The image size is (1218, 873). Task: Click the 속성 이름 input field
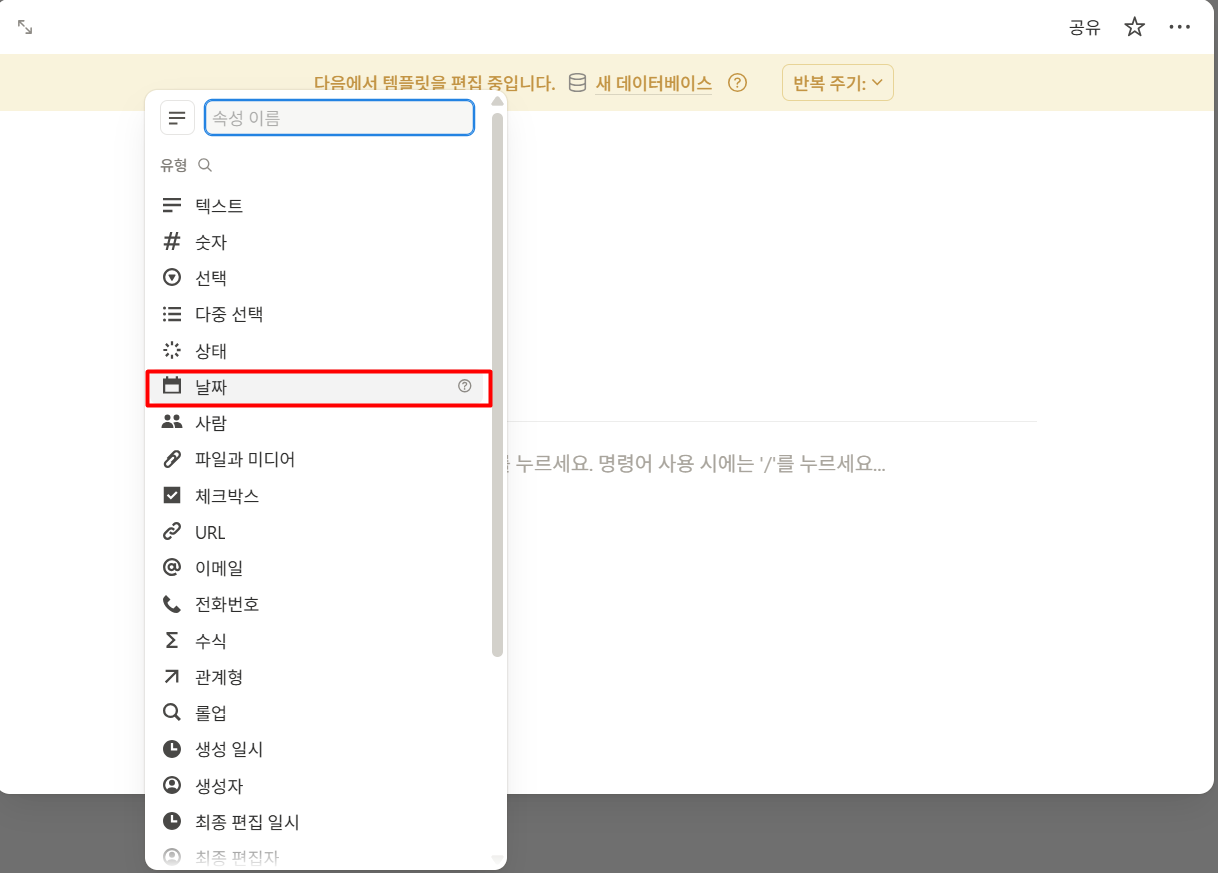click(x=339, y=117)
